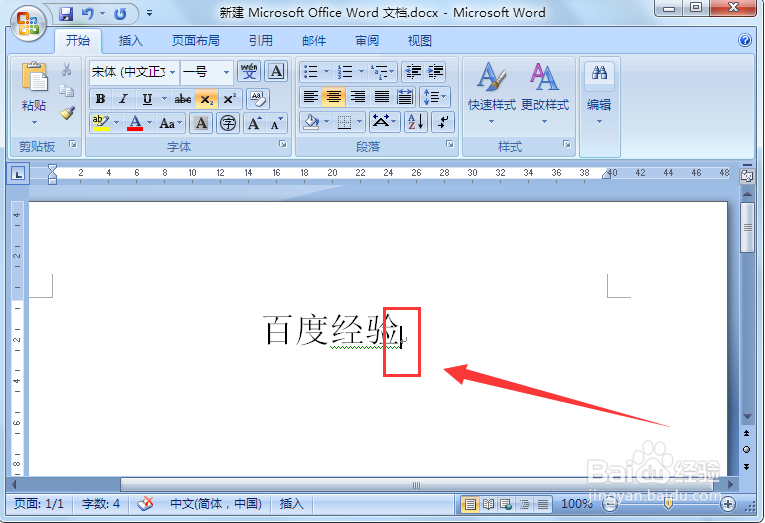Save the document from quick access toolbar
Screen dimensions: 765x523
66,14
